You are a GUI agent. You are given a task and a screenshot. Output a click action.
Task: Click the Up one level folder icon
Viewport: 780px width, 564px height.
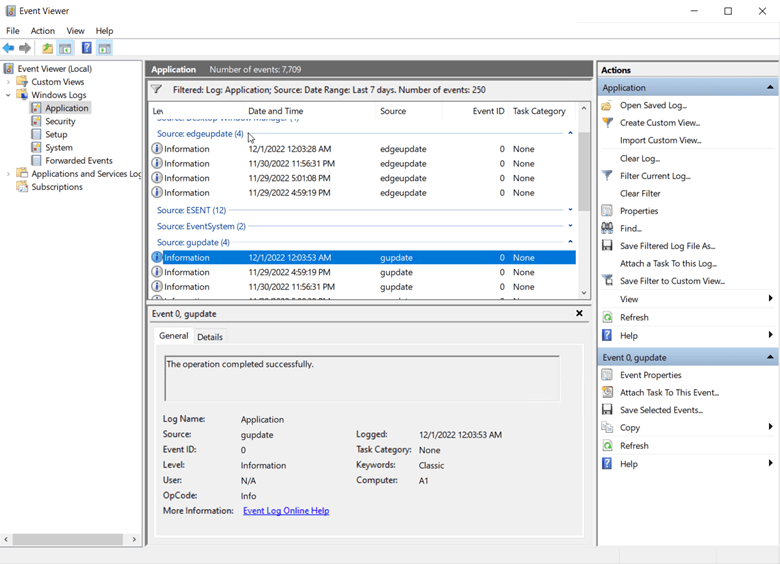(47, 48)
